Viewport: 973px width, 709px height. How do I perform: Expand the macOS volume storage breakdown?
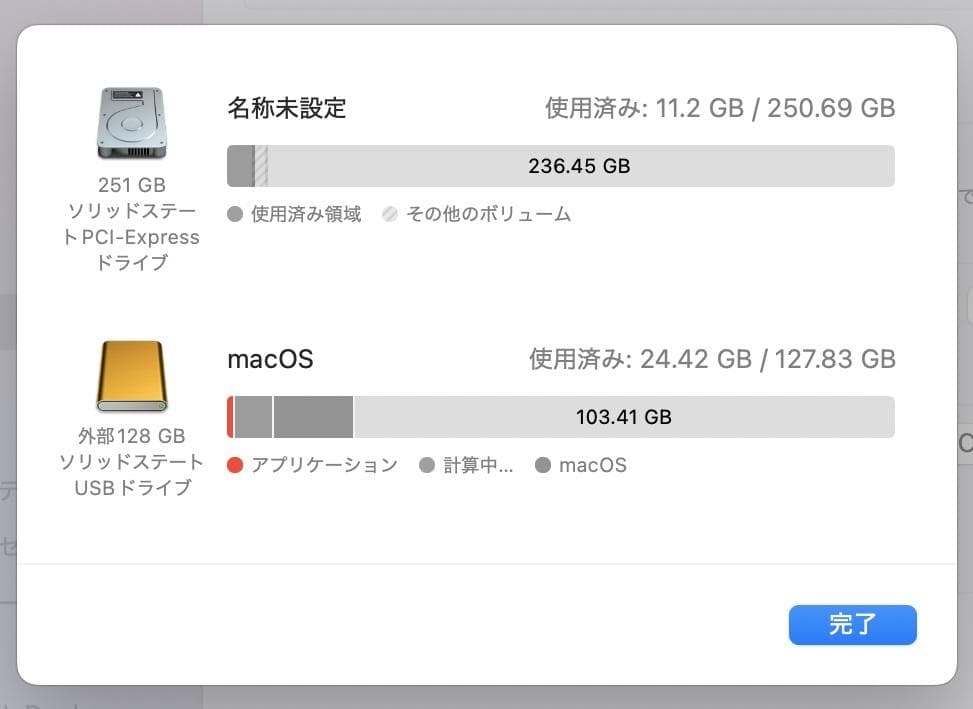click(270, 360)
